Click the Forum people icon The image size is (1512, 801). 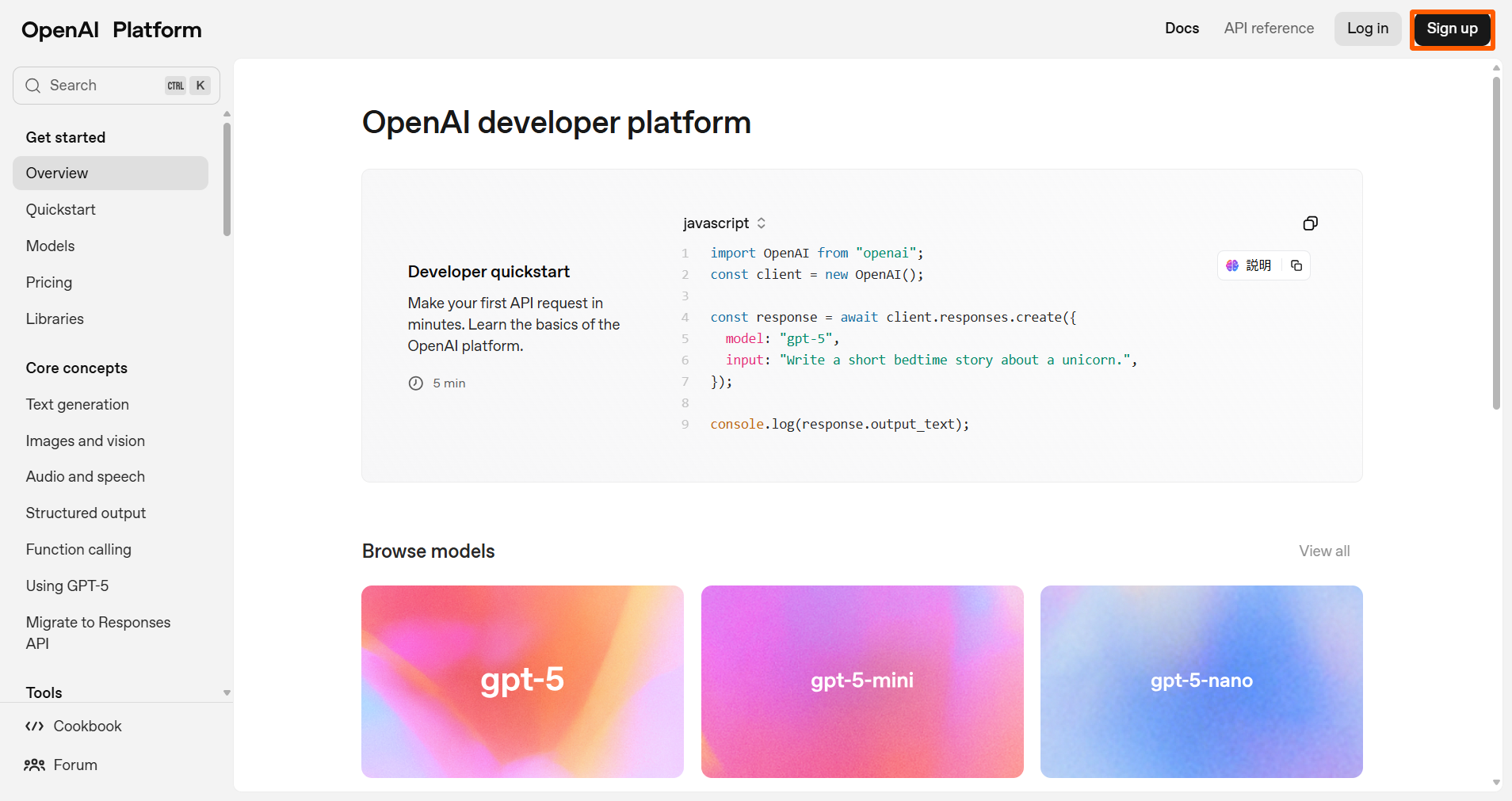click(34, 765)
